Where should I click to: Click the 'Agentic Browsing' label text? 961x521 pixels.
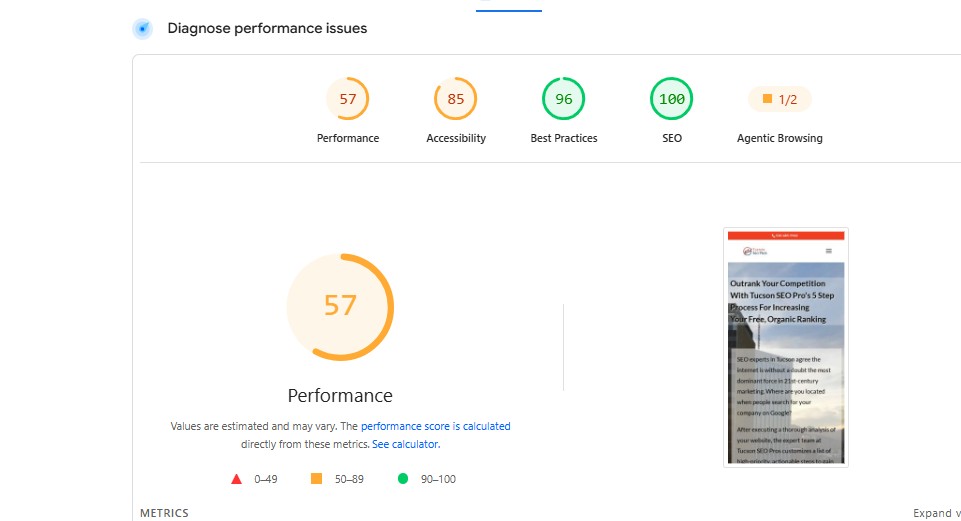coord(780,139)
